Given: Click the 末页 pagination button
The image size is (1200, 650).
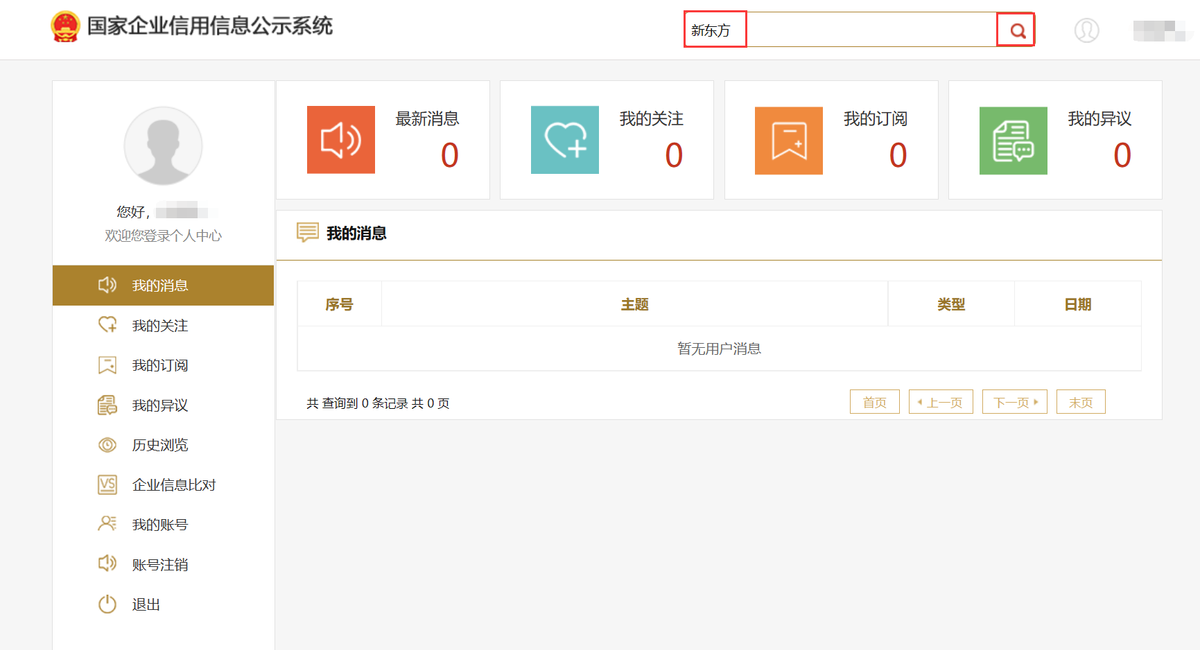Looking at the screenshot, I should 1080,401.
